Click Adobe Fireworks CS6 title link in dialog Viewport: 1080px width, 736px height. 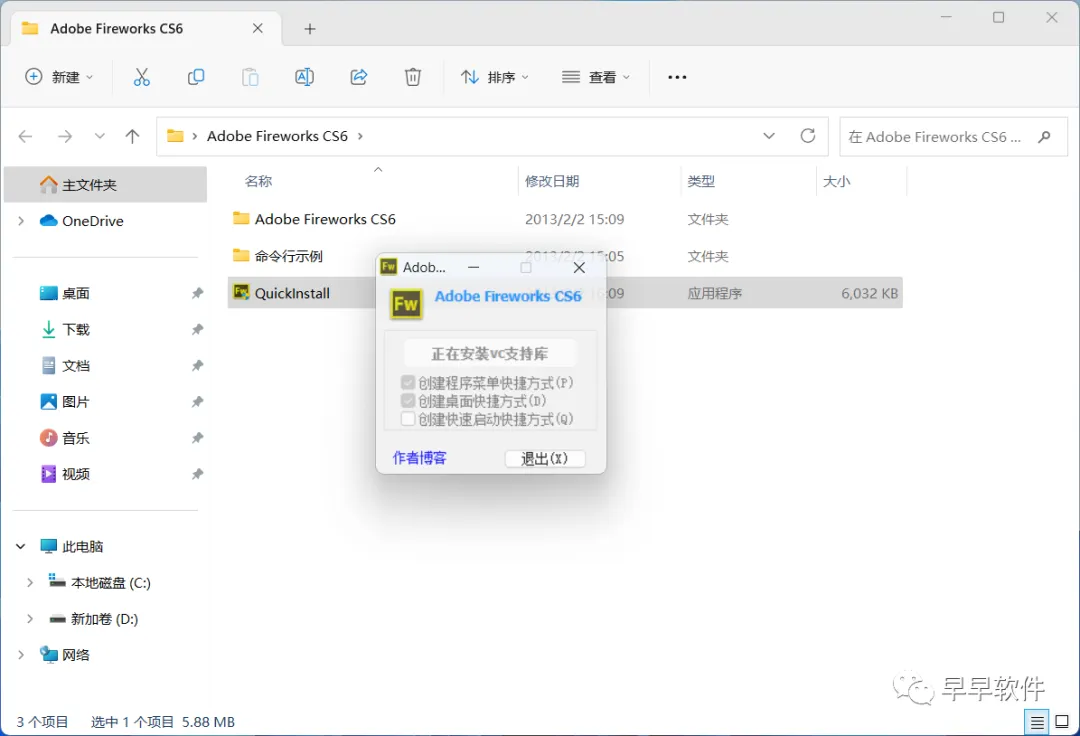click(x=508, y=296)
